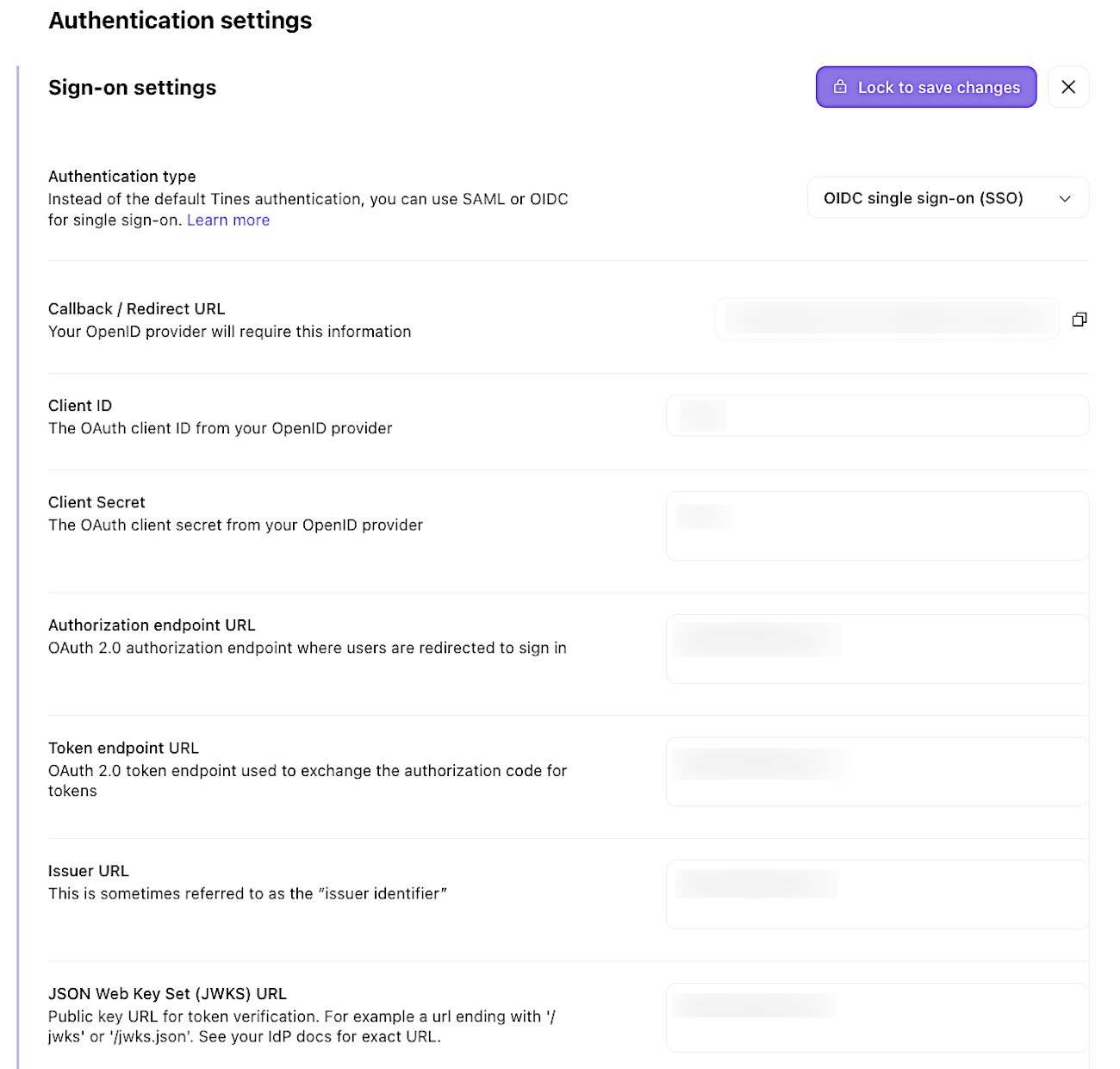1120x1069 pixels.
Task: Click the Issuer URL text field
Action: (x=877, y=894)
